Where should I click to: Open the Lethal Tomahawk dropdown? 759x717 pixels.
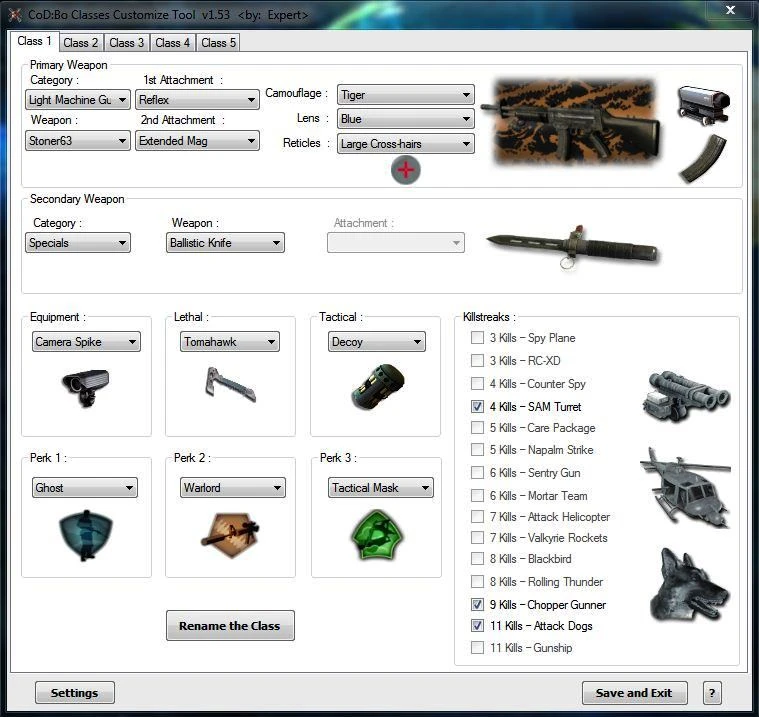[x=229, y=342]
